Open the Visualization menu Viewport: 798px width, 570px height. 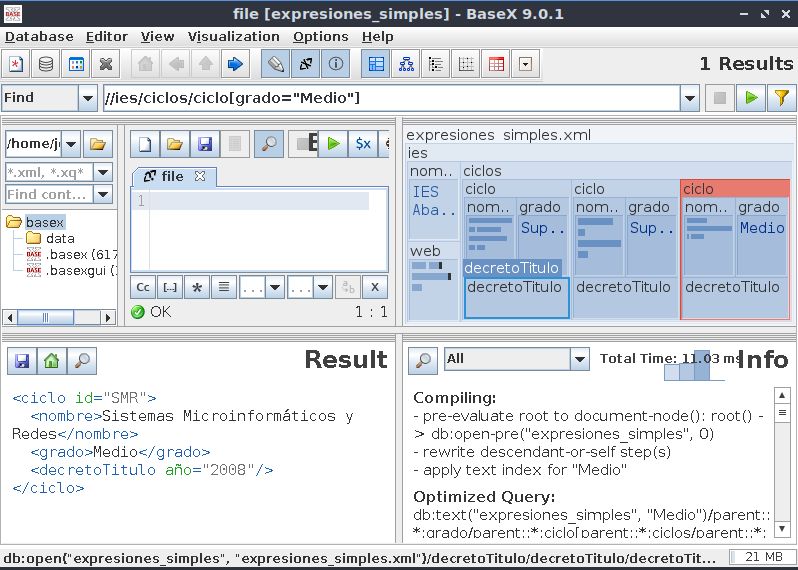pyautogui.click(x=233, y=36)
